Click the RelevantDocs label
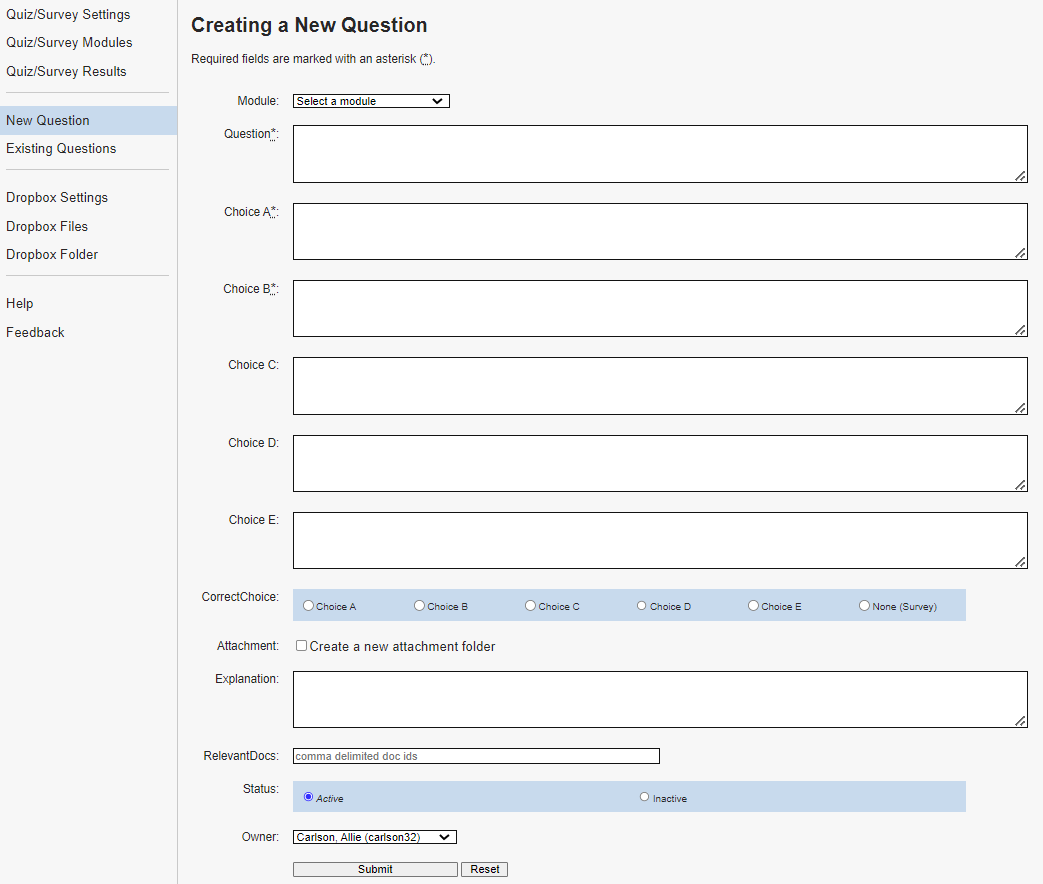The width and height of the screenshot is (1043, 884). [x=241, y=756]
